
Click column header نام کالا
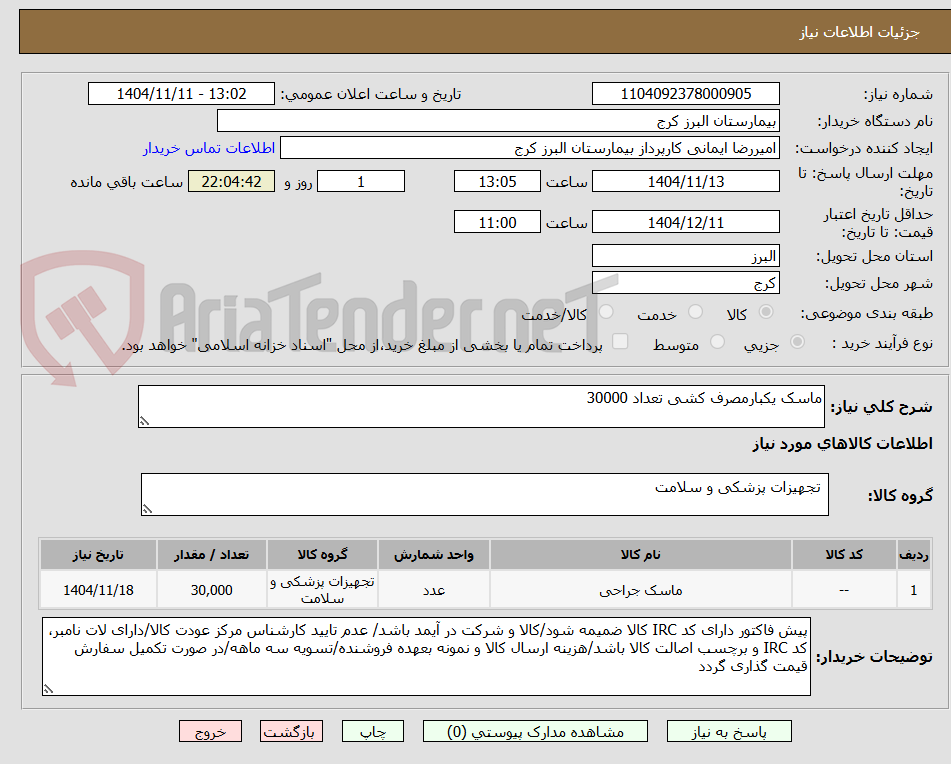(640, 555)
